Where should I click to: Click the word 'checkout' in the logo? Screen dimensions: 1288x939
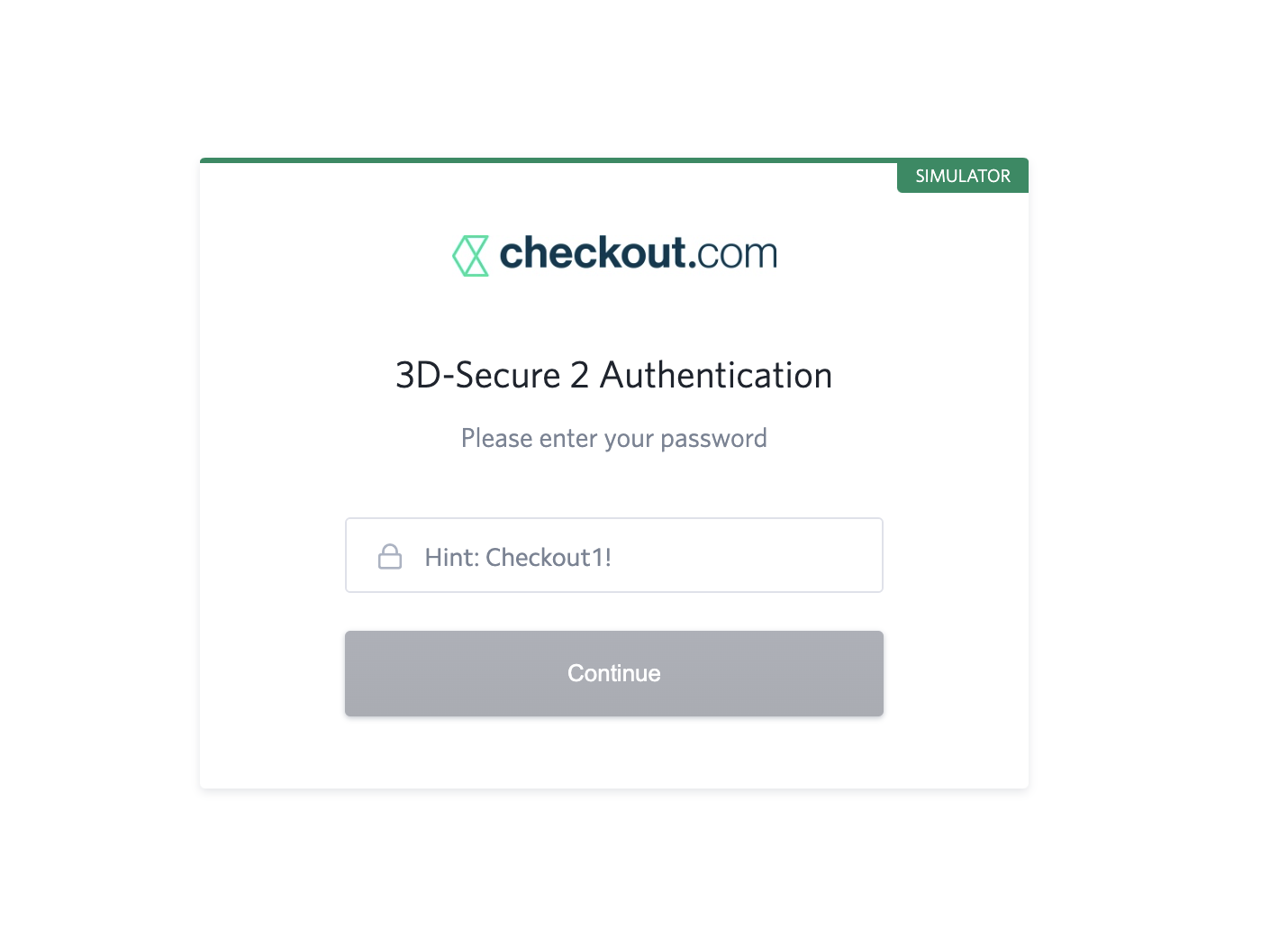593,253
